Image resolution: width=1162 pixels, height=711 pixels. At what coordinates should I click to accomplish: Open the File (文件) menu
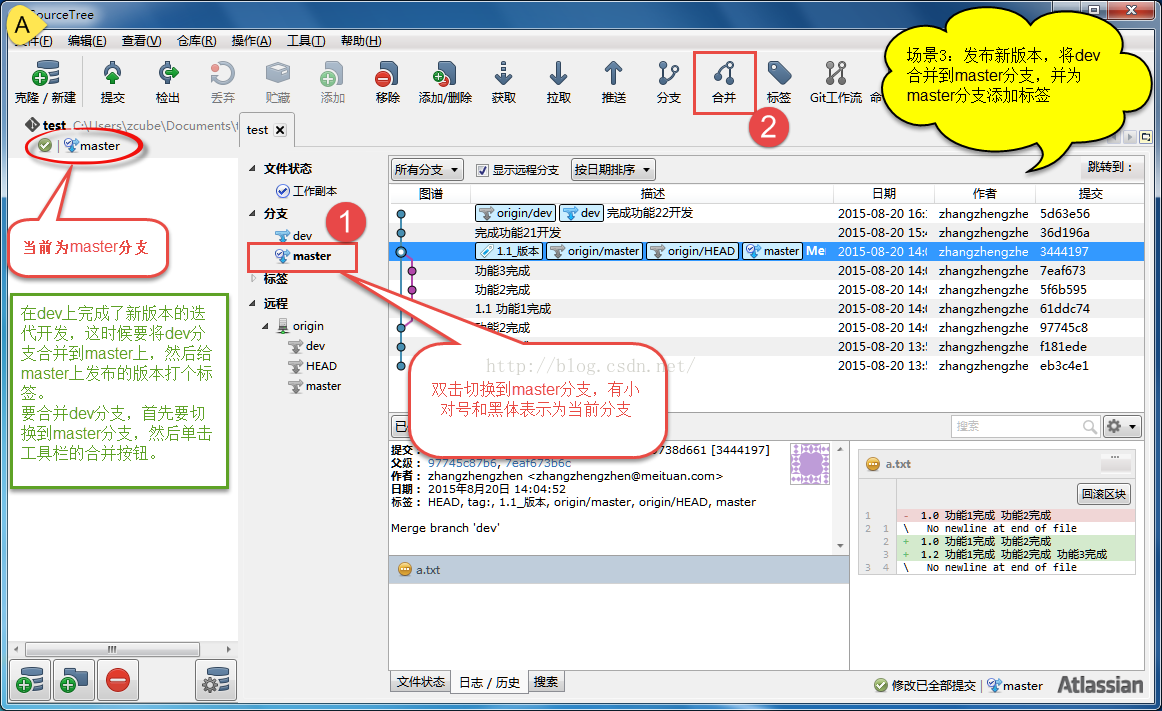tap(33, 41)
